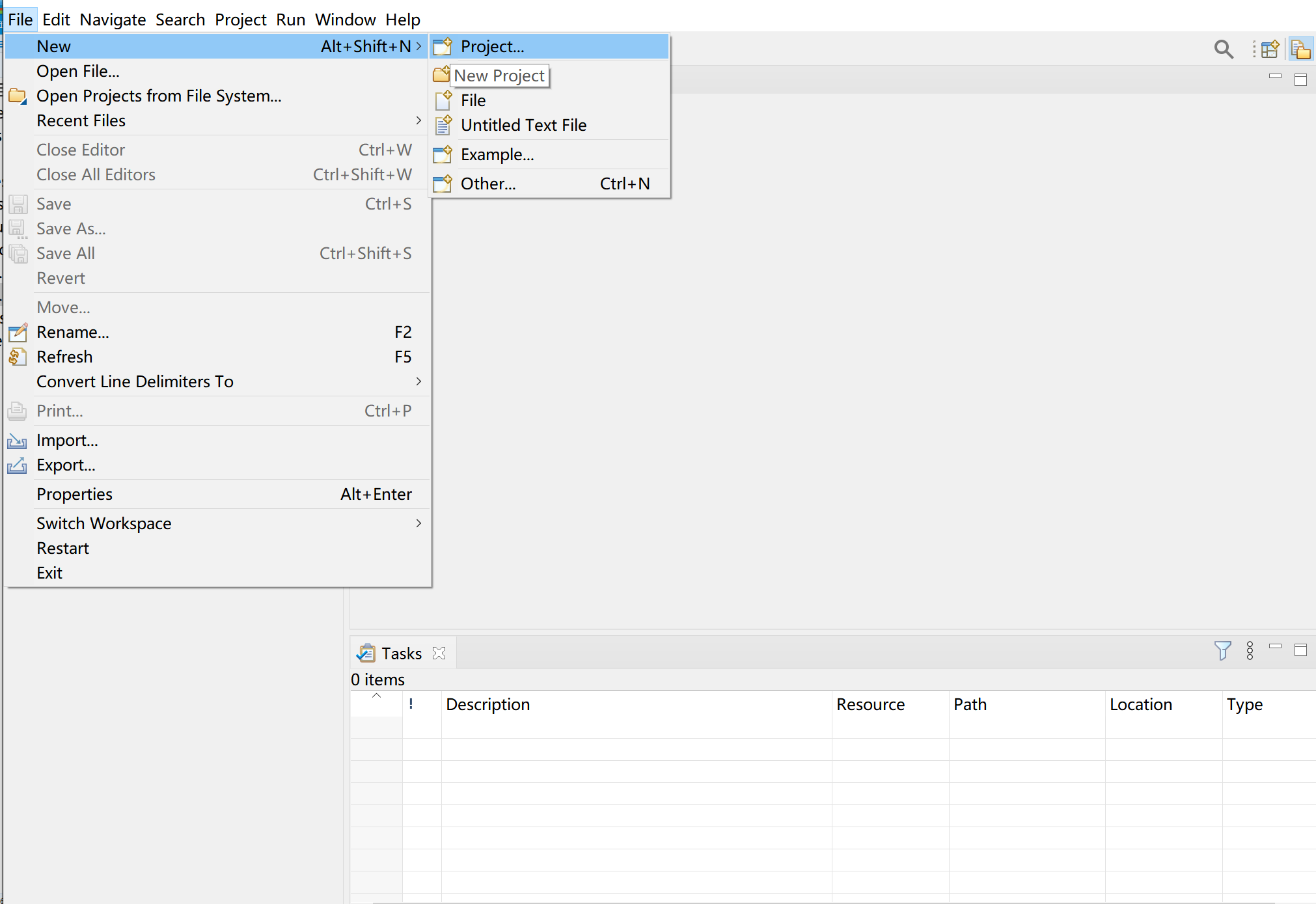Click the search magnifier toolbar icon
1316x904 pixels.
coord(1224,49)
